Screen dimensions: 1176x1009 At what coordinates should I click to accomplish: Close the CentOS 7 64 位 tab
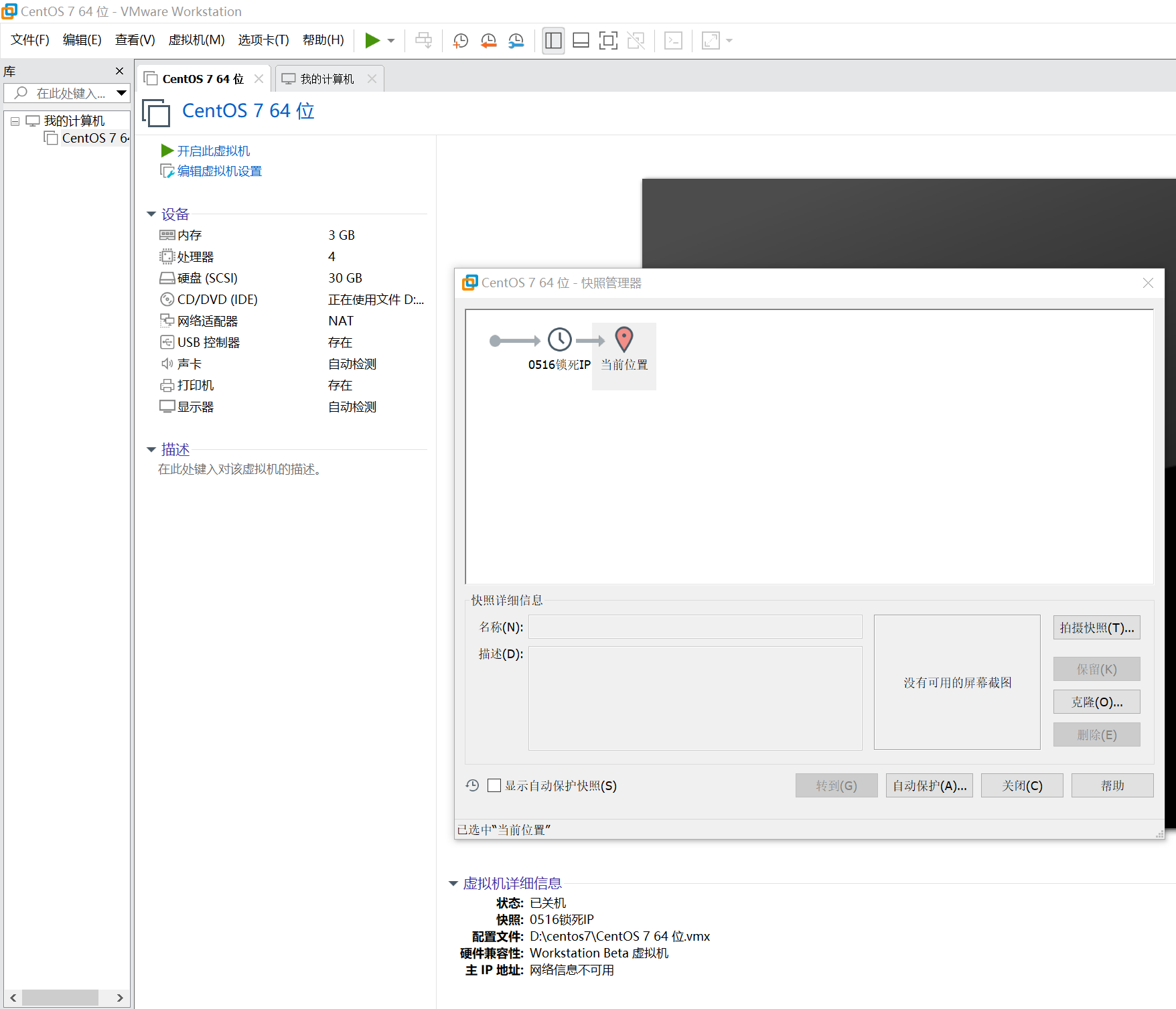(x=259, y=79)
